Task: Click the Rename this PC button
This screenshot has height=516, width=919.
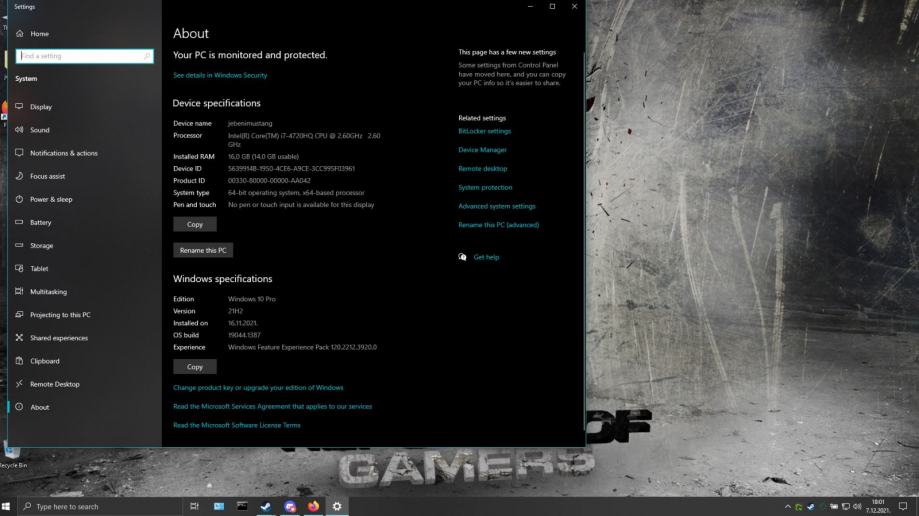Action: click(x=203, y=250)
